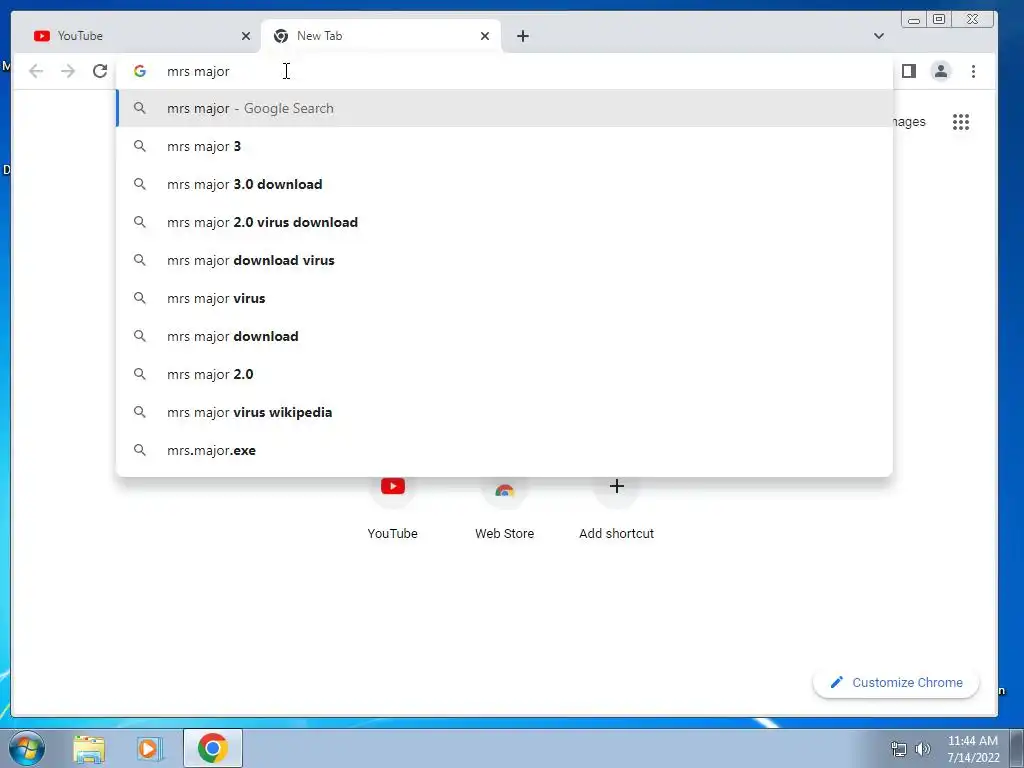
Task: Click the Chrome taskbar icon
Action: pyautogui.click(x=213, y=748)
